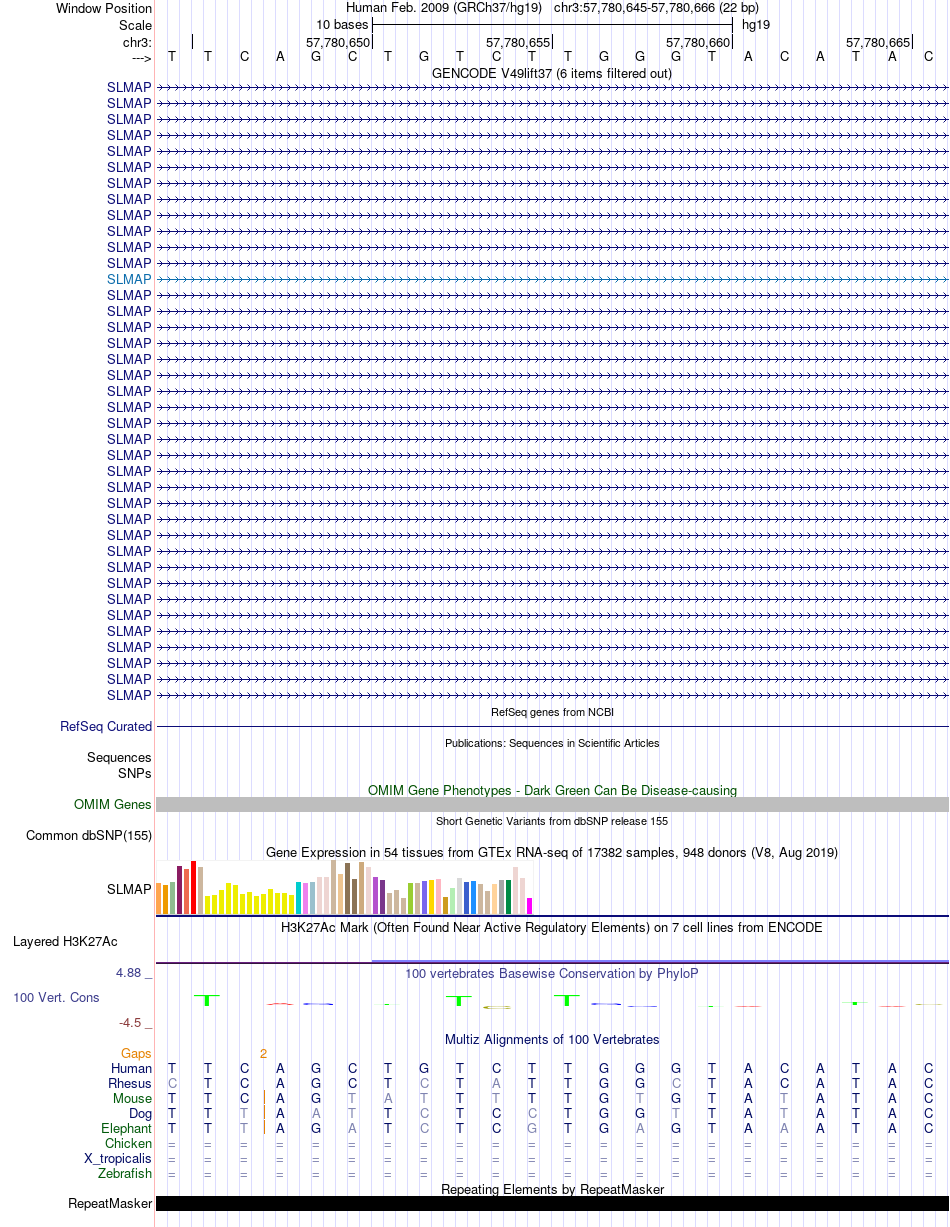Viewport: 950px width, 1227px height.
Task: Click the Scale label
Action: point(135,25)
